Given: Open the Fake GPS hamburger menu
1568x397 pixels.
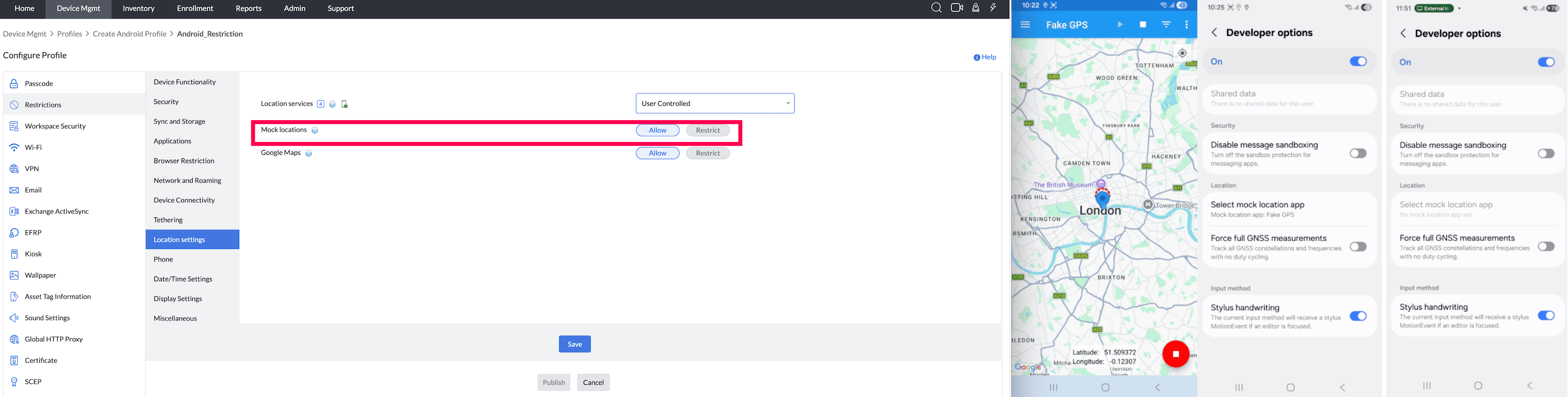Looking at the screenshot, I should coord(1025,25).
